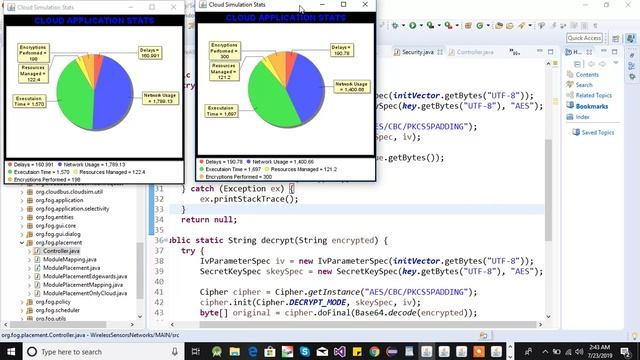The height and width of the screenshot is (360, 640).
Task: Open the Bookmarks link in Help
Action: (x=591, y=106)
